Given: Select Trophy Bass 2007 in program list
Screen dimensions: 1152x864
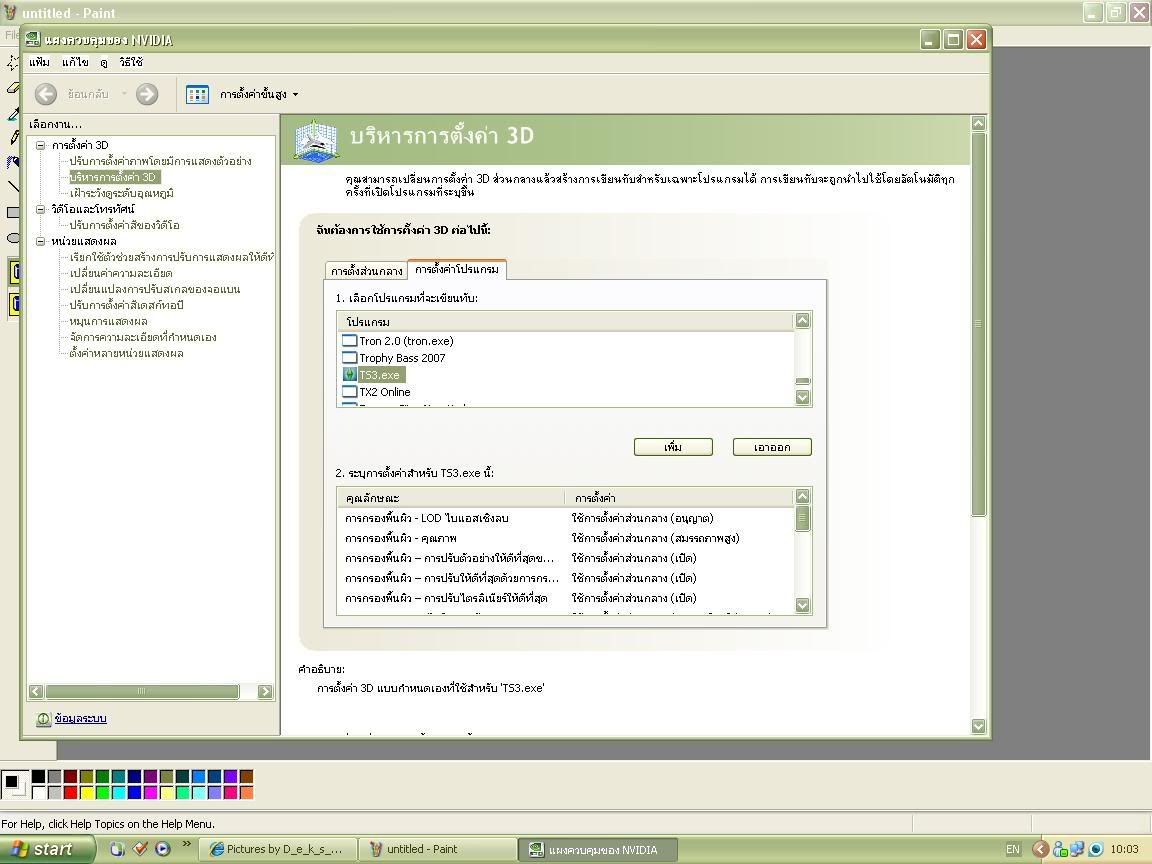Looking at the screenshot, I should click(402, 358).
